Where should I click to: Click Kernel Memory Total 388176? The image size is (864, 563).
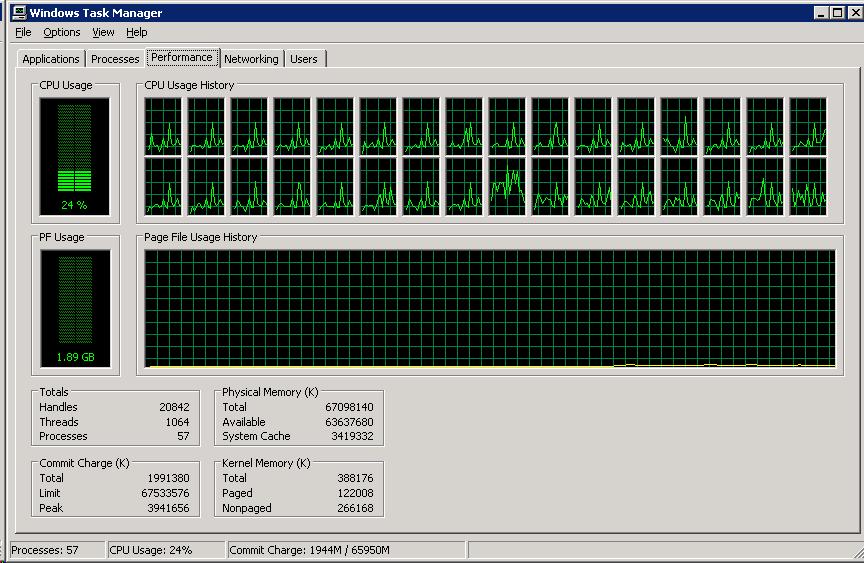(355, 478)
